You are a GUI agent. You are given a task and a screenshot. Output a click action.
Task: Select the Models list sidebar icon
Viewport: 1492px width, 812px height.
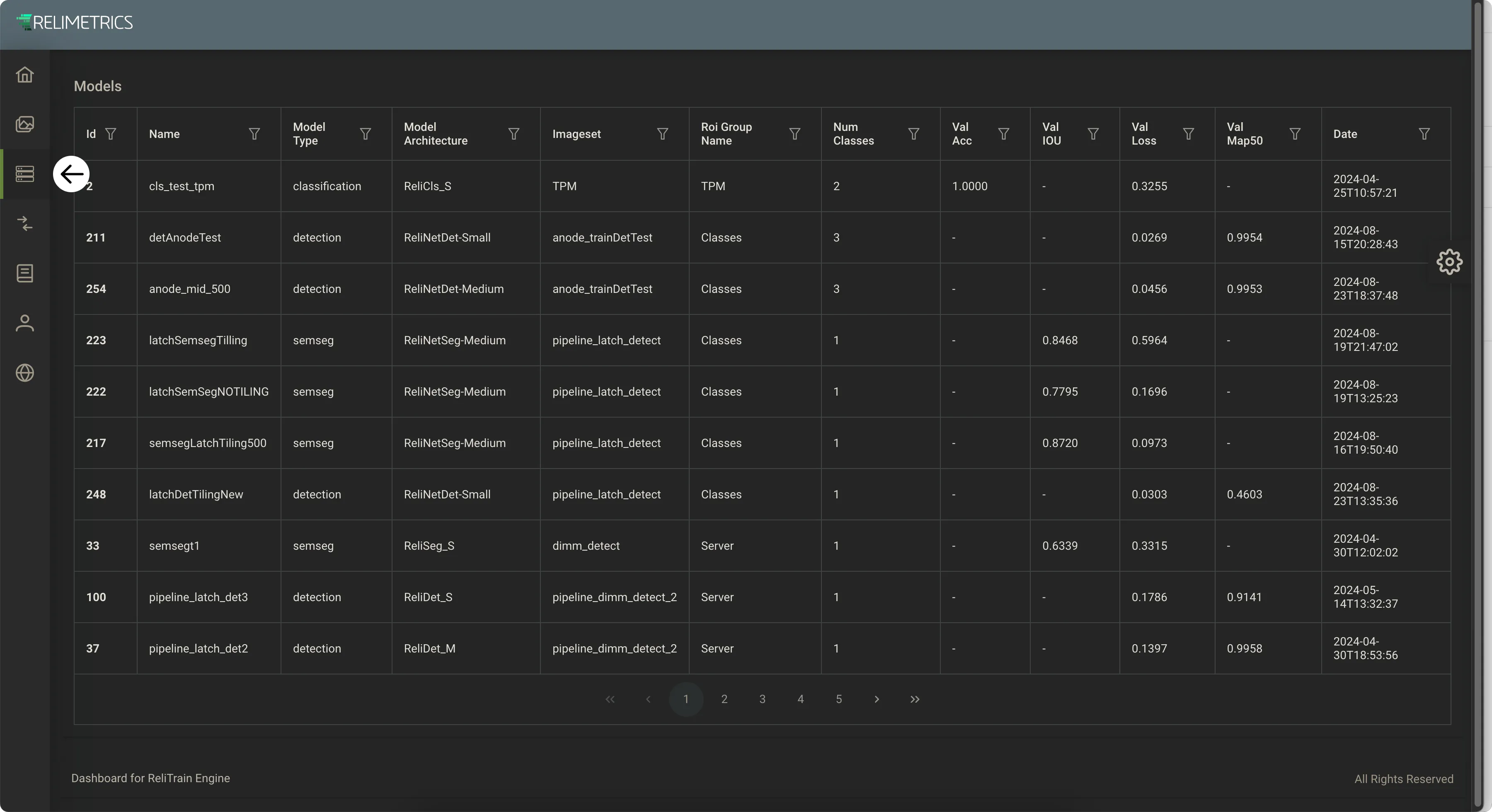(25, 174)
